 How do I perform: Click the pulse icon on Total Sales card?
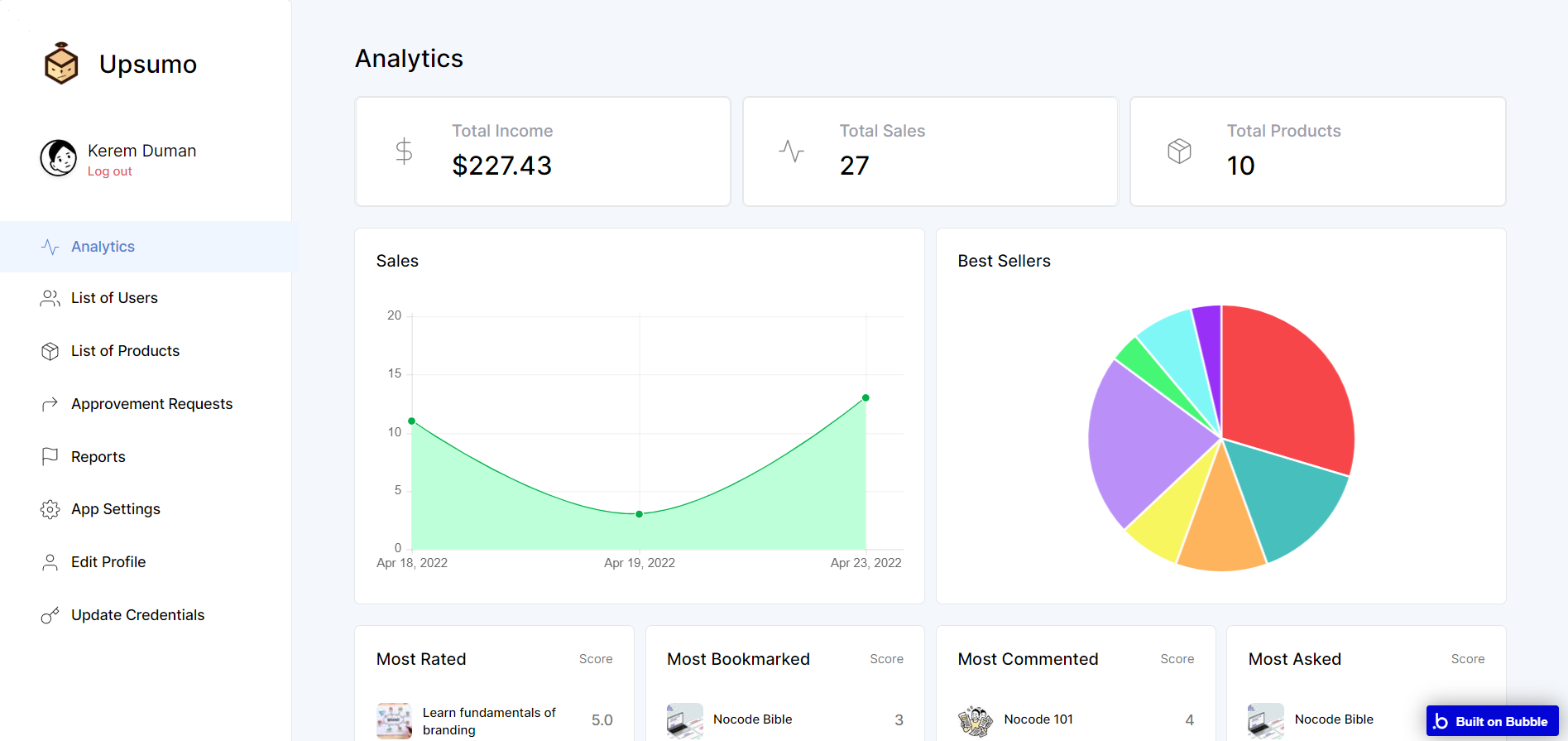click(x=791, y=151)
